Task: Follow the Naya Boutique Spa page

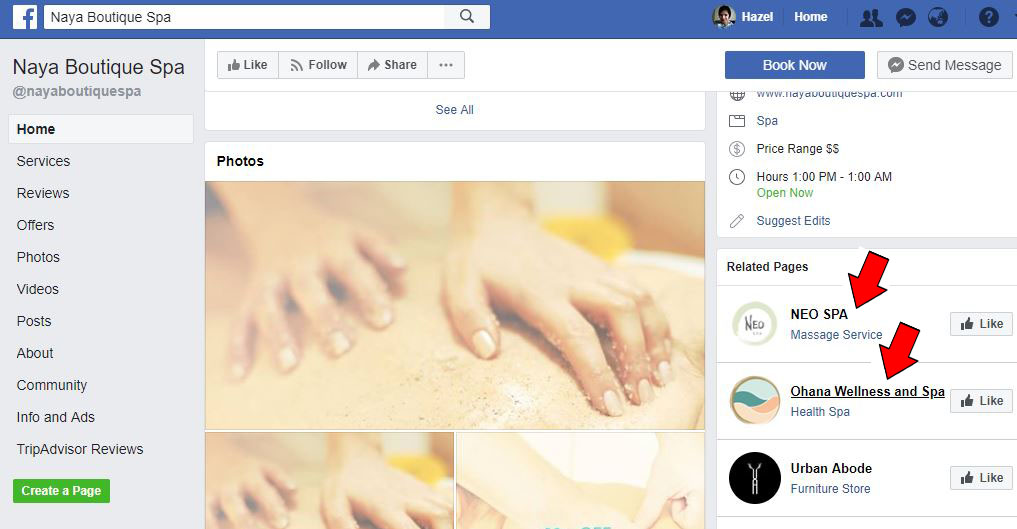Action: [x=318, y=65]
